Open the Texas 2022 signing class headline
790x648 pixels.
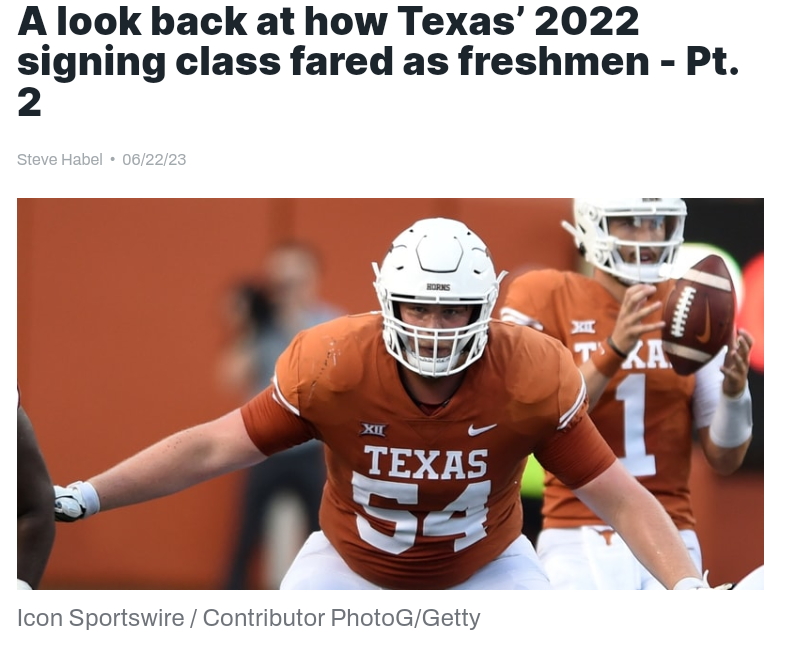tap(378, 61)
